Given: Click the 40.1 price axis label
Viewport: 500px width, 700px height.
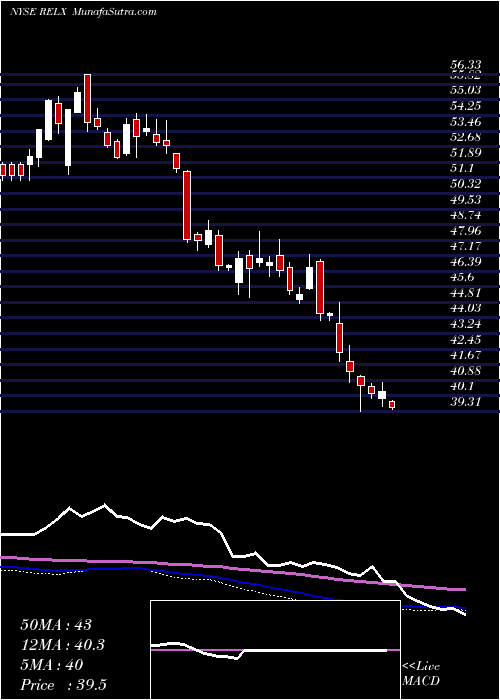Looking at the screenshot, I should (x=463, y=387).
